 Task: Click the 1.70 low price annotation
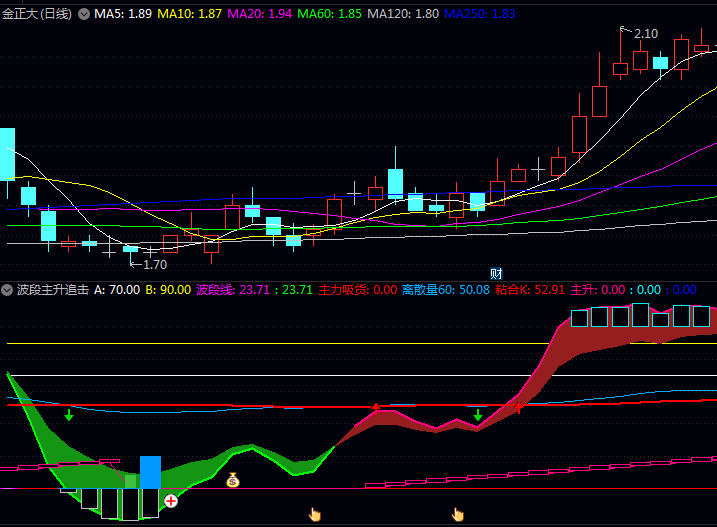(154, 265)
